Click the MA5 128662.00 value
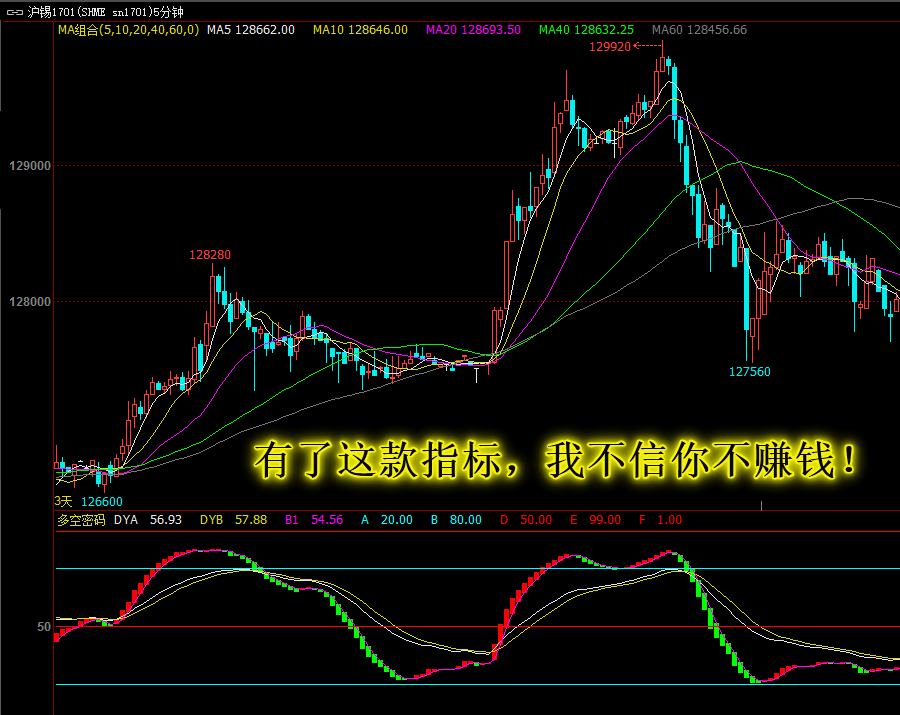The image size is (900, 715). 251,30
